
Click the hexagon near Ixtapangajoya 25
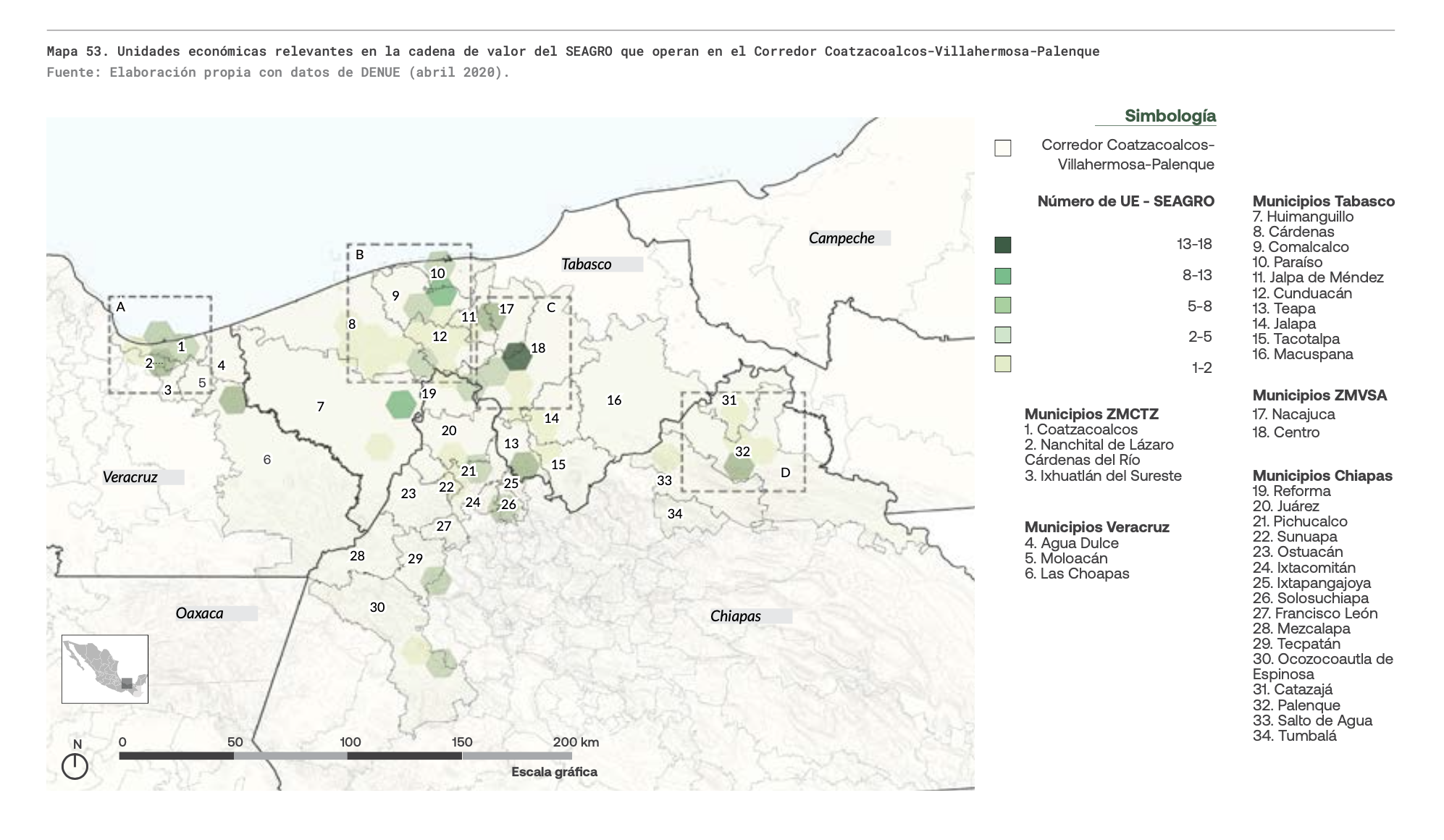point(525,466)
